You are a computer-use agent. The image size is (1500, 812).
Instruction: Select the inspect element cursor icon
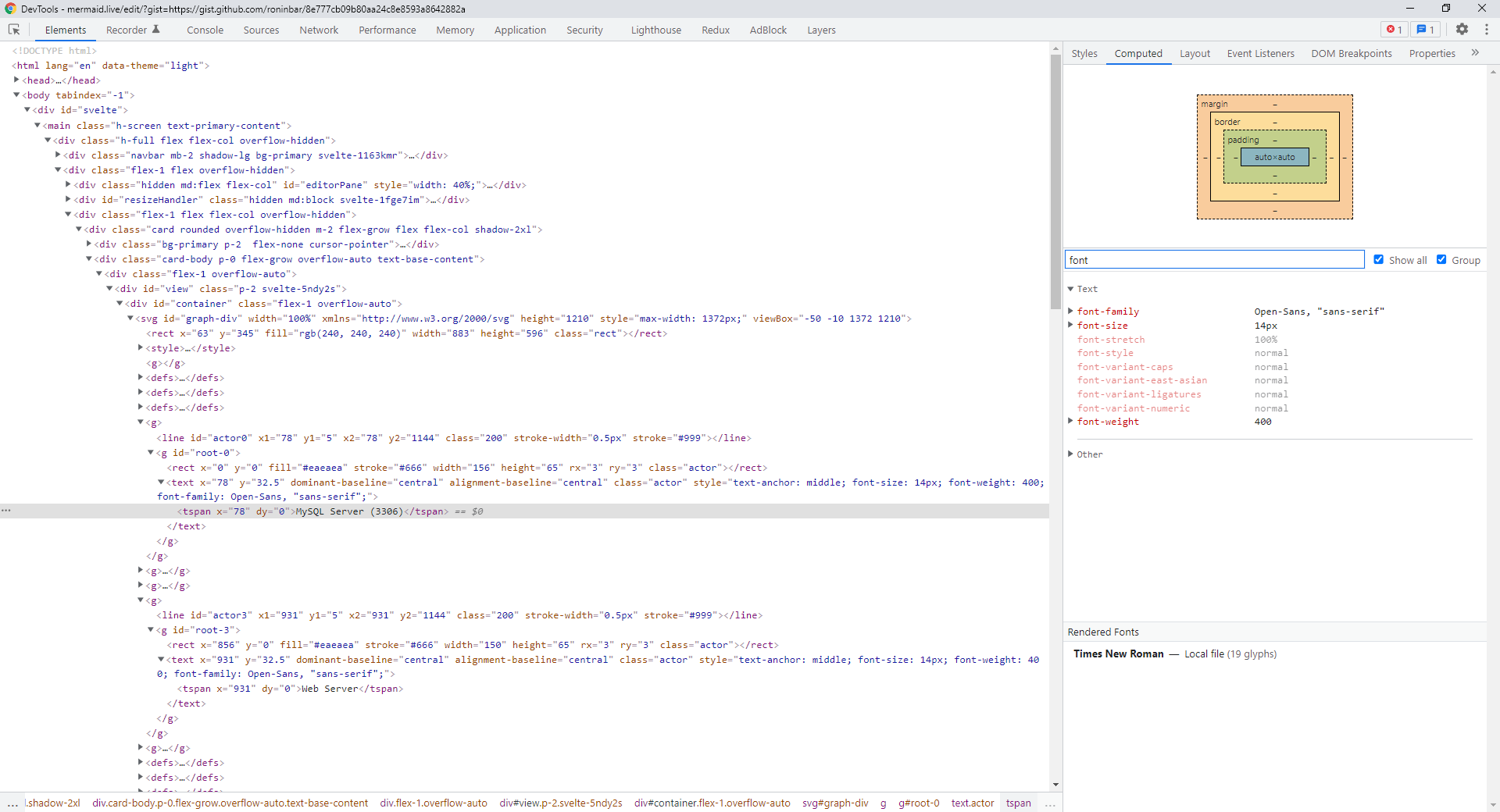click(14, 29)
